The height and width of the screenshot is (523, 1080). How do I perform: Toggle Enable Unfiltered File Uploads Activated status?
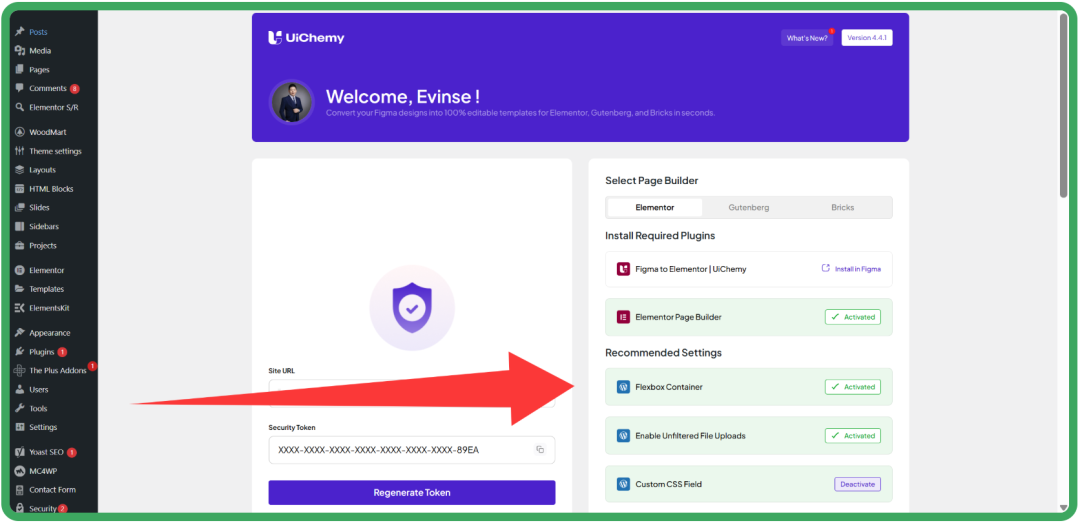pyautogui.click(x=852, y=436)
